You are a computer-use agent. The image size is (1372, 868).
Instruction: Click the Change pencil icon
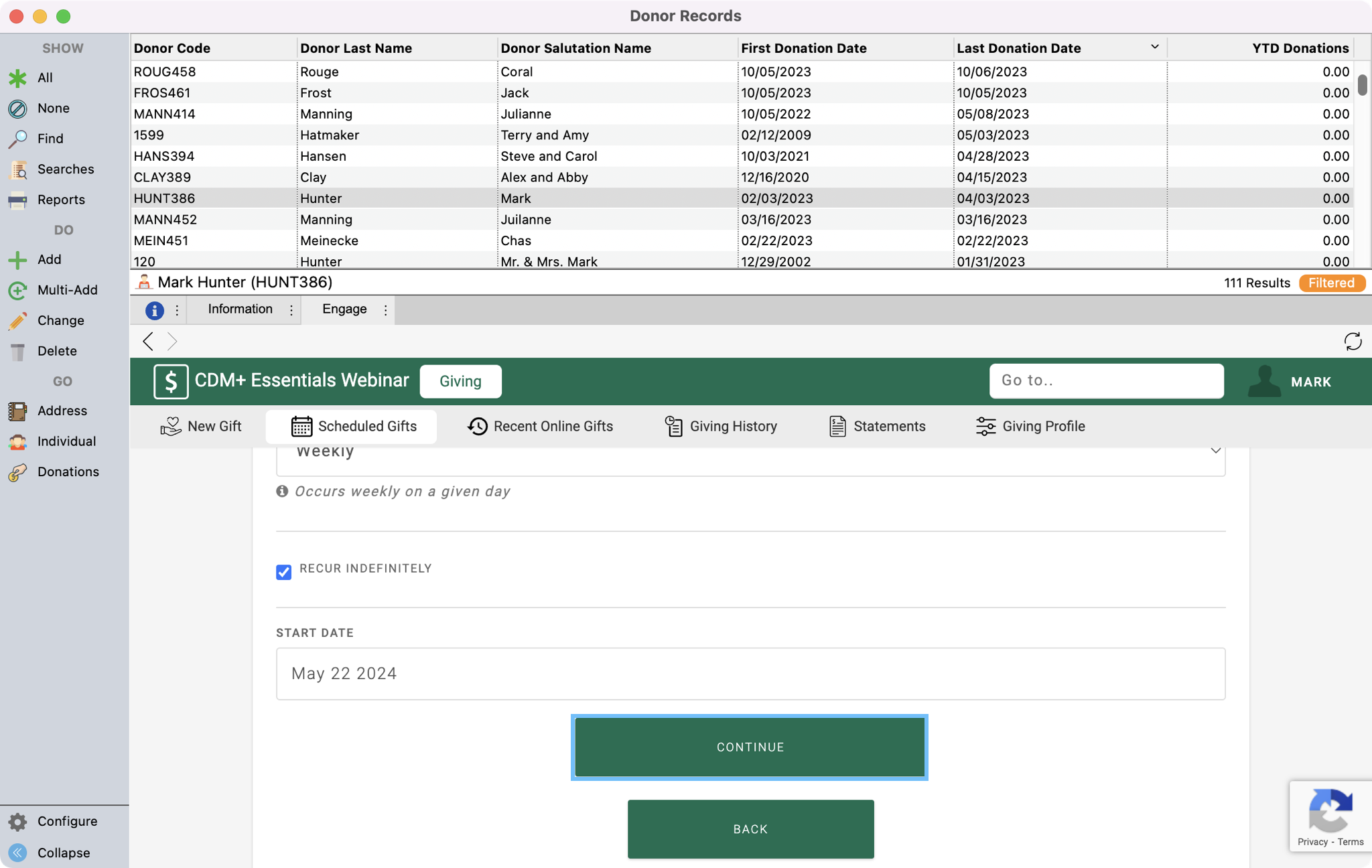(x=17, y=321)
